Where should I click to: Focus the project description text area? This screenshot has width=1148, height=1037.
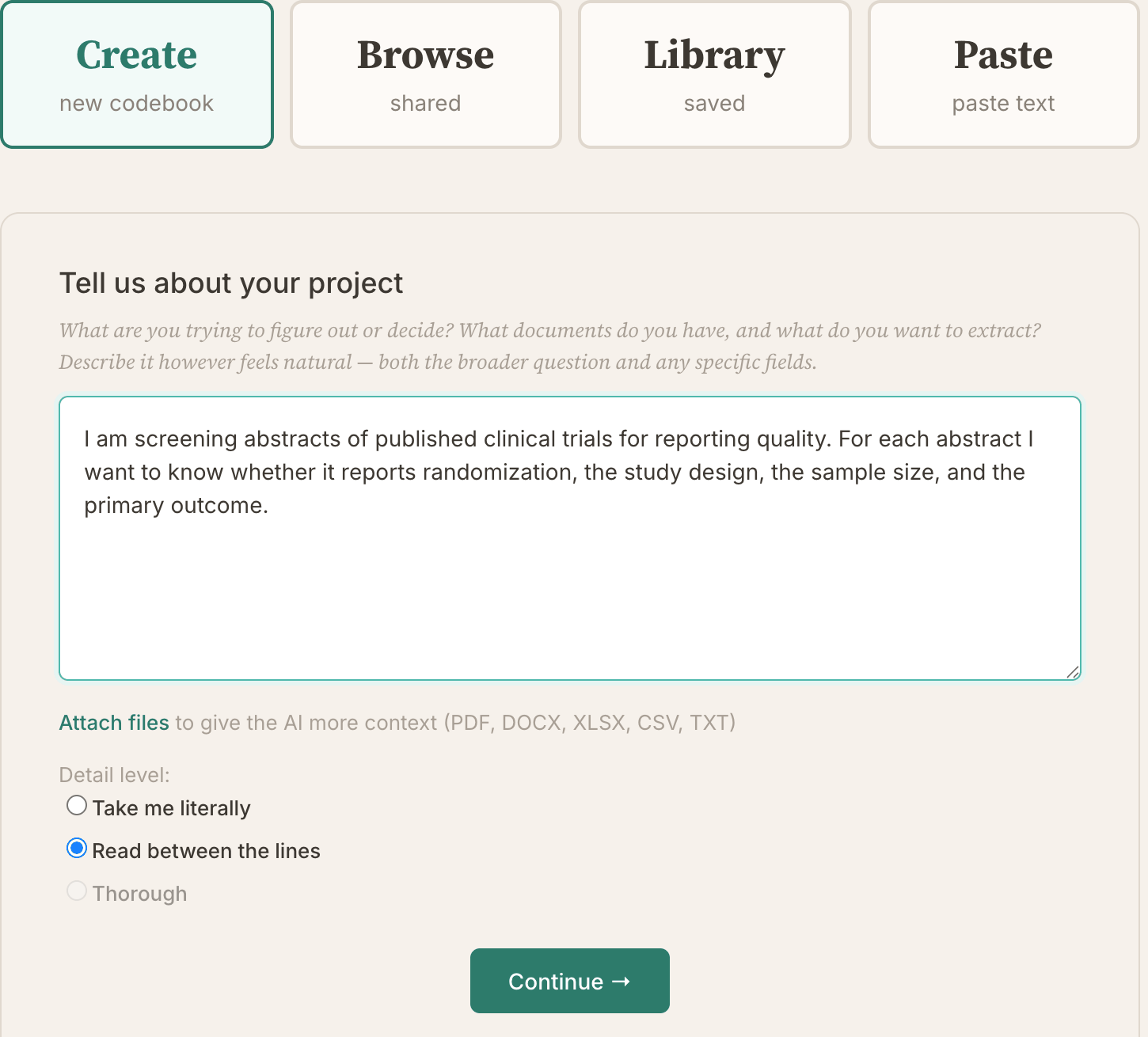pos(570,538)
